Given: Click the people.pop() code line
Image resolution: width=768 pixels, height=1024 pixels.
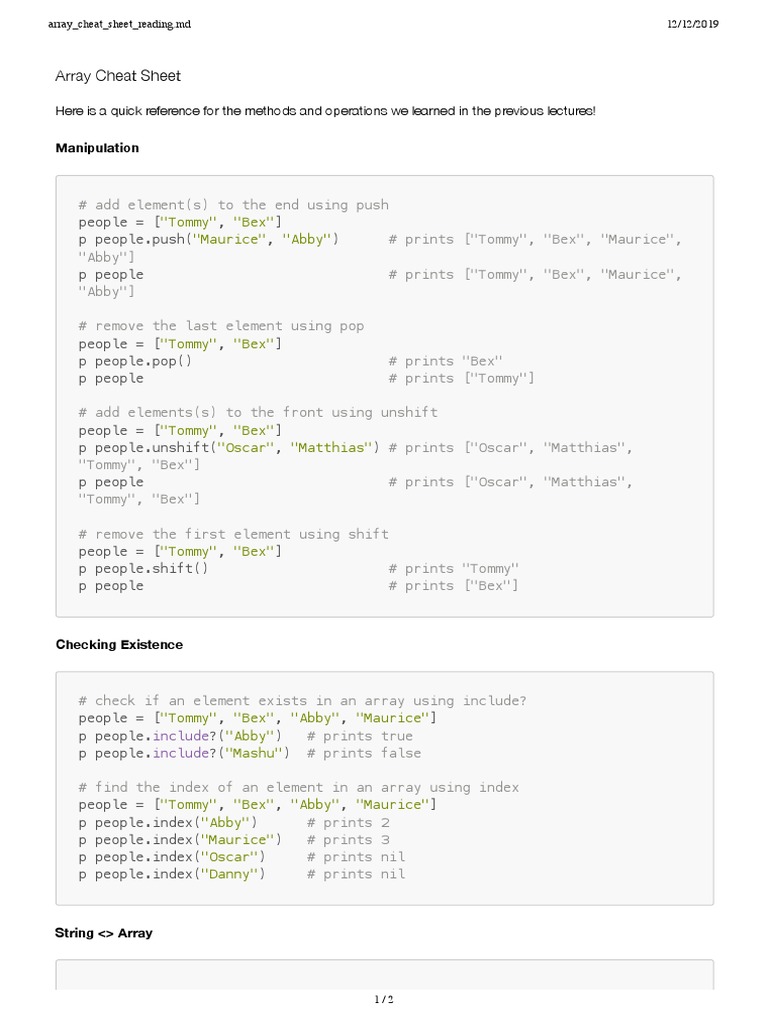Looking at the screenshot, I should tap(135, 361).
